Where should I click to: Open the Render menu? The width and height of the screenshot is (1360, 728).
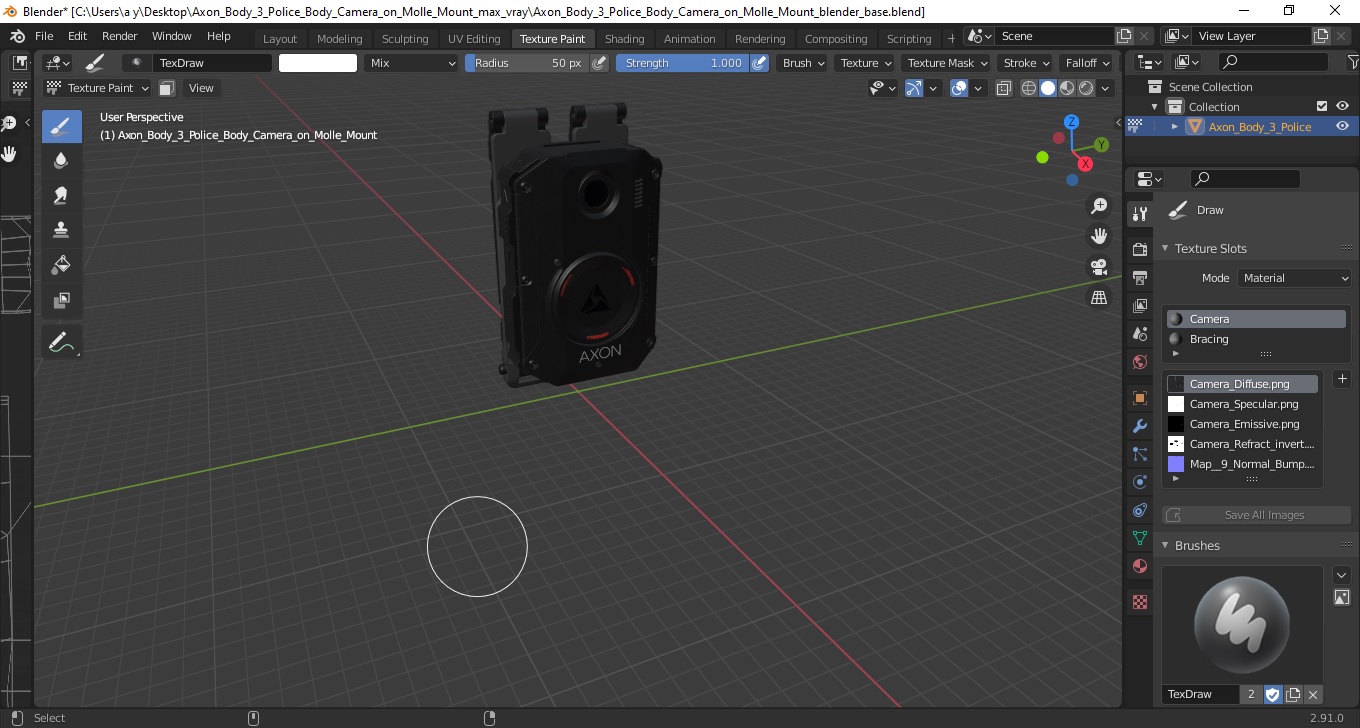click(x=120, y=36)
